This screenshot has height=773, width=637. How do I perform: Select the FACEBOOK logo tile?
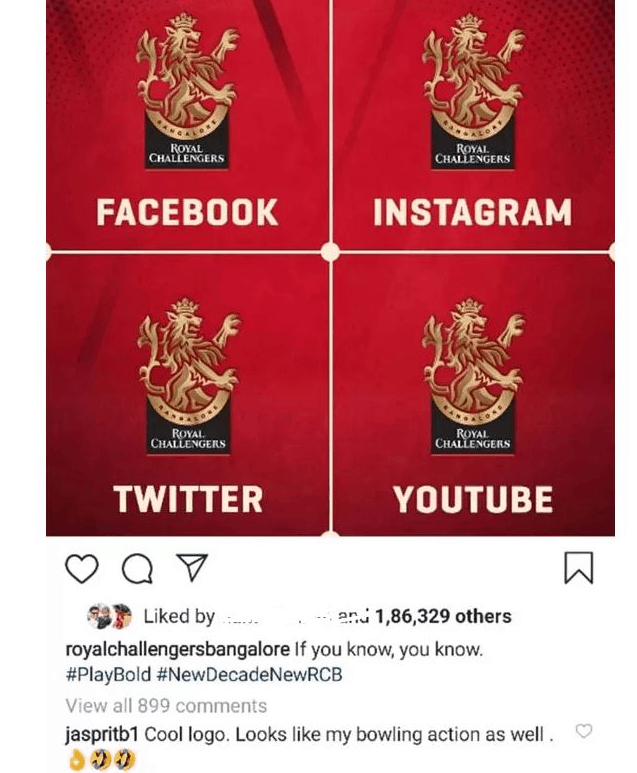point(187,124)
